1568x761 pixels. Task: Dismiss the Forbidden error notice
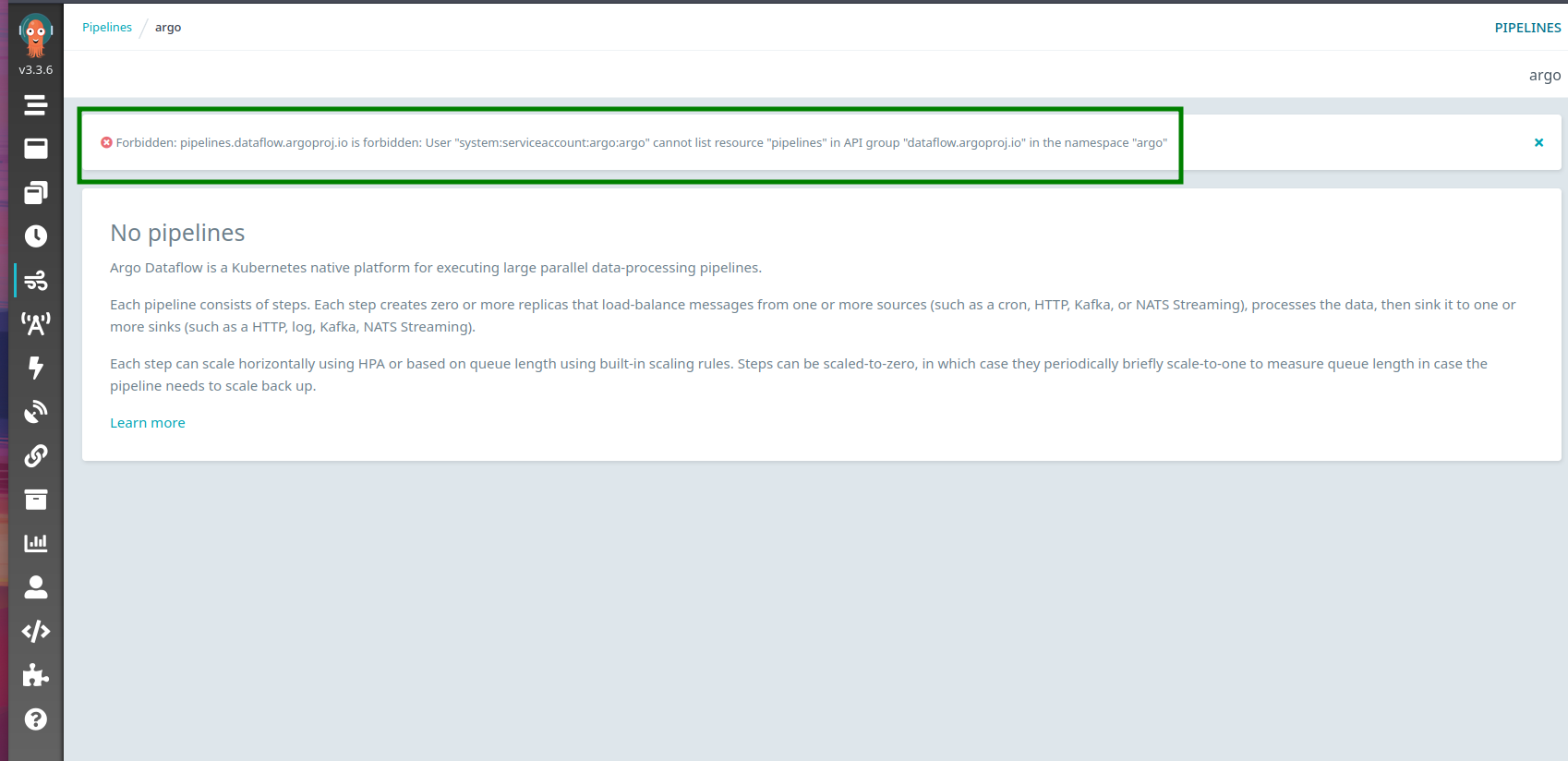[1538, 142]
